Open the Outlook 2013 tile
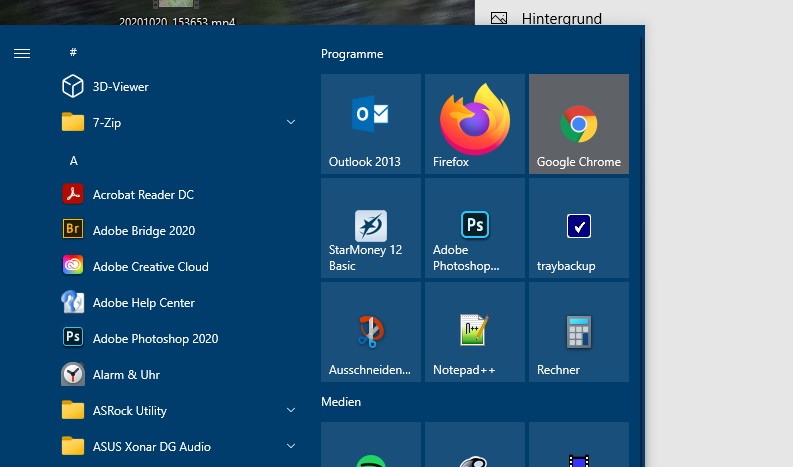793x467 pixels. click(x=371, y=124)
